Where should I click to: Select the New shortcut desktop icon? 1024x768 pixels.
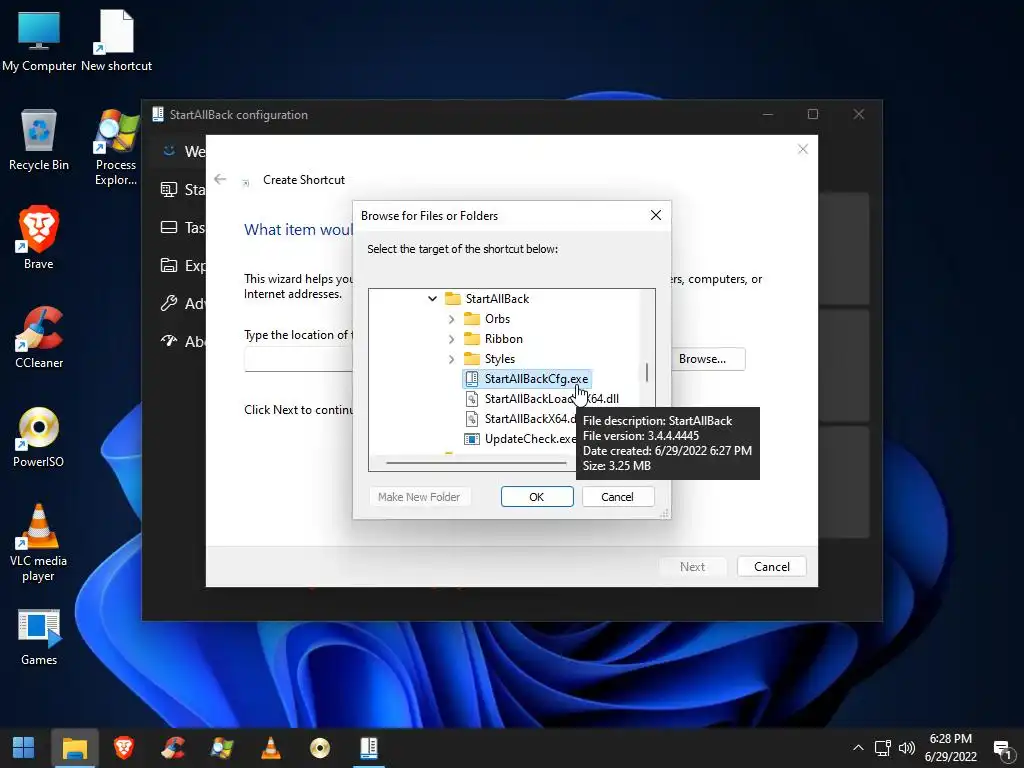pyautogui.click(x=116, y=40)
